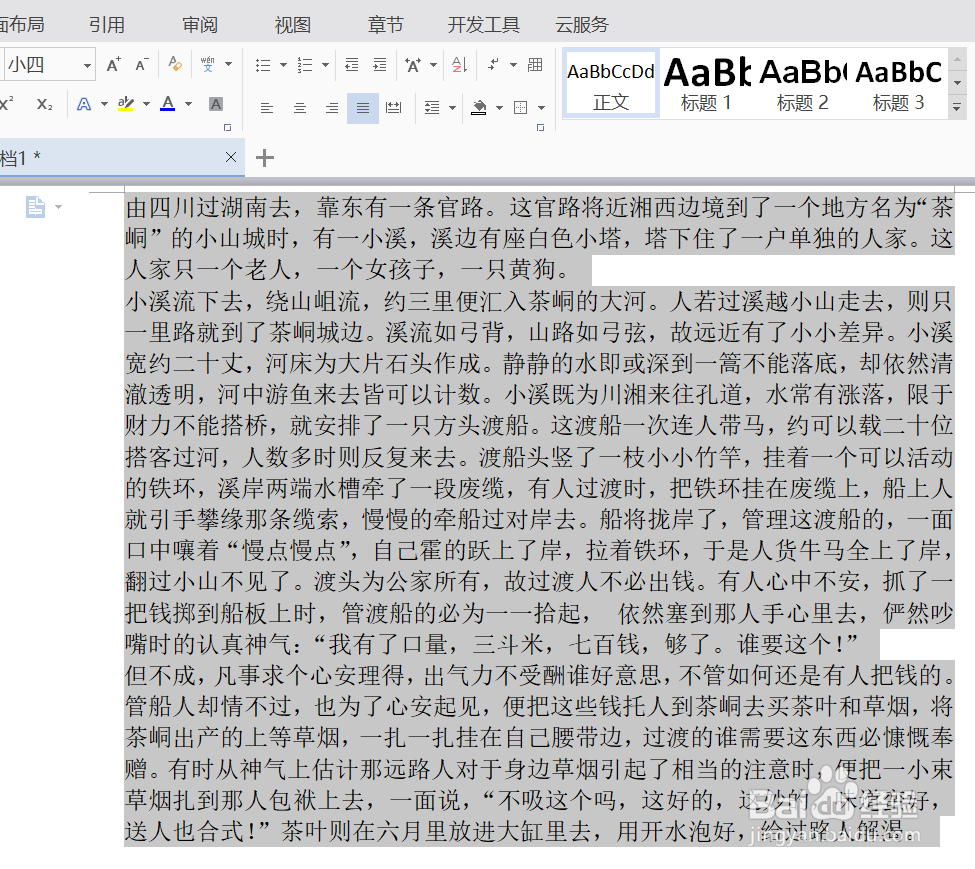Apply the 标题 1 style

[x=707, y=84]
